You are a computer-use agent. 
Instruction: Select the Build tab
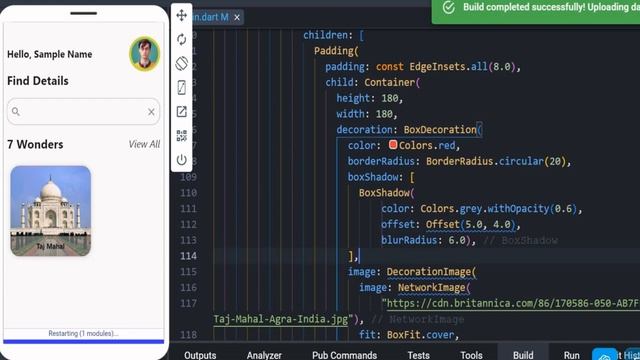click(523, 355)
